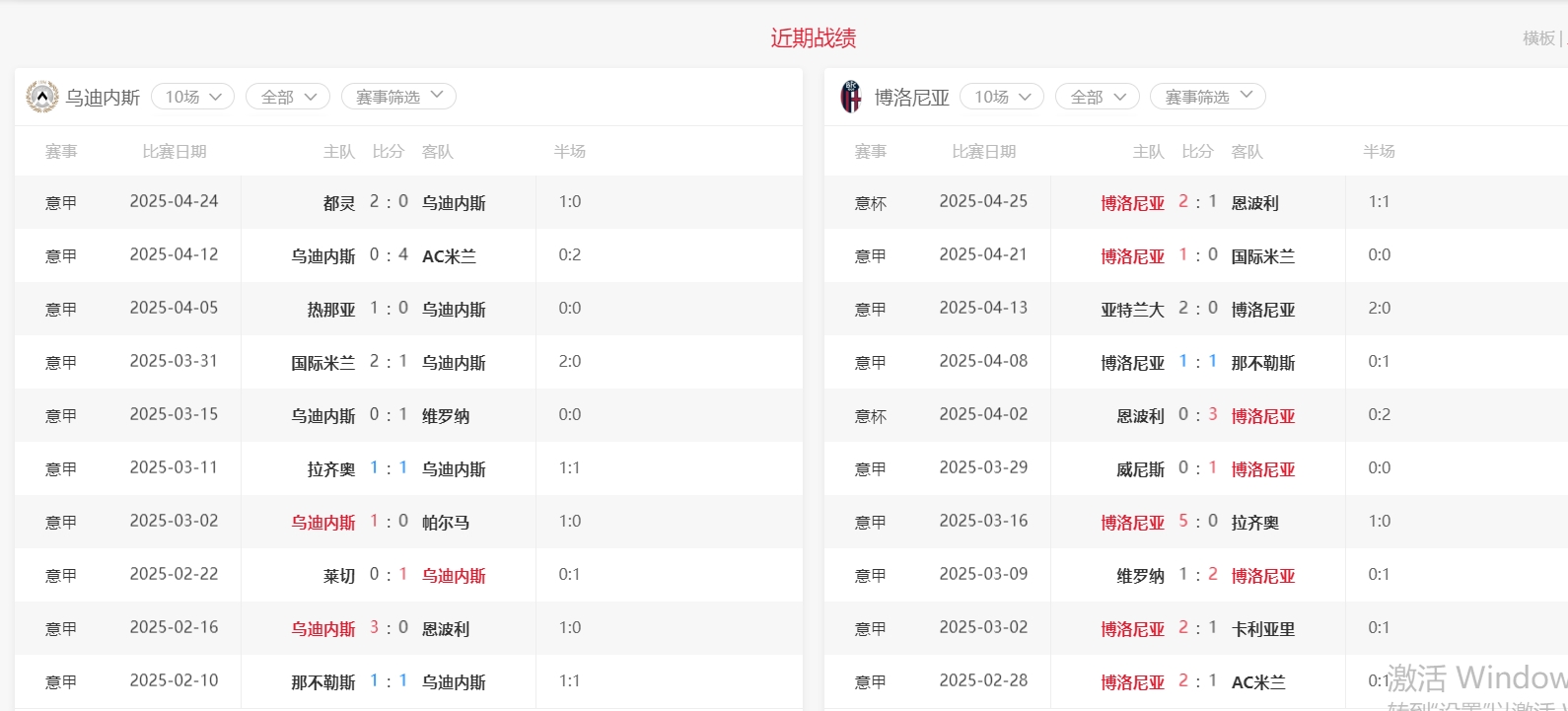The image size is (1568, 711).
Task: Open Bologna's 赛事筛选 dropdown
Action: pyautogui.click(x=1208, y=97)
